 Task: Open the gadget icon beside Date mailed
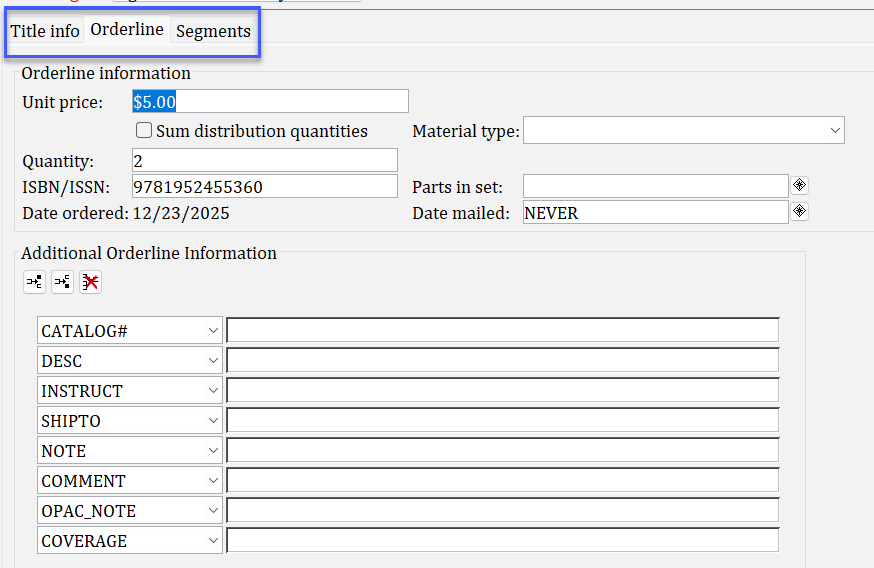(x=799, y=211)
